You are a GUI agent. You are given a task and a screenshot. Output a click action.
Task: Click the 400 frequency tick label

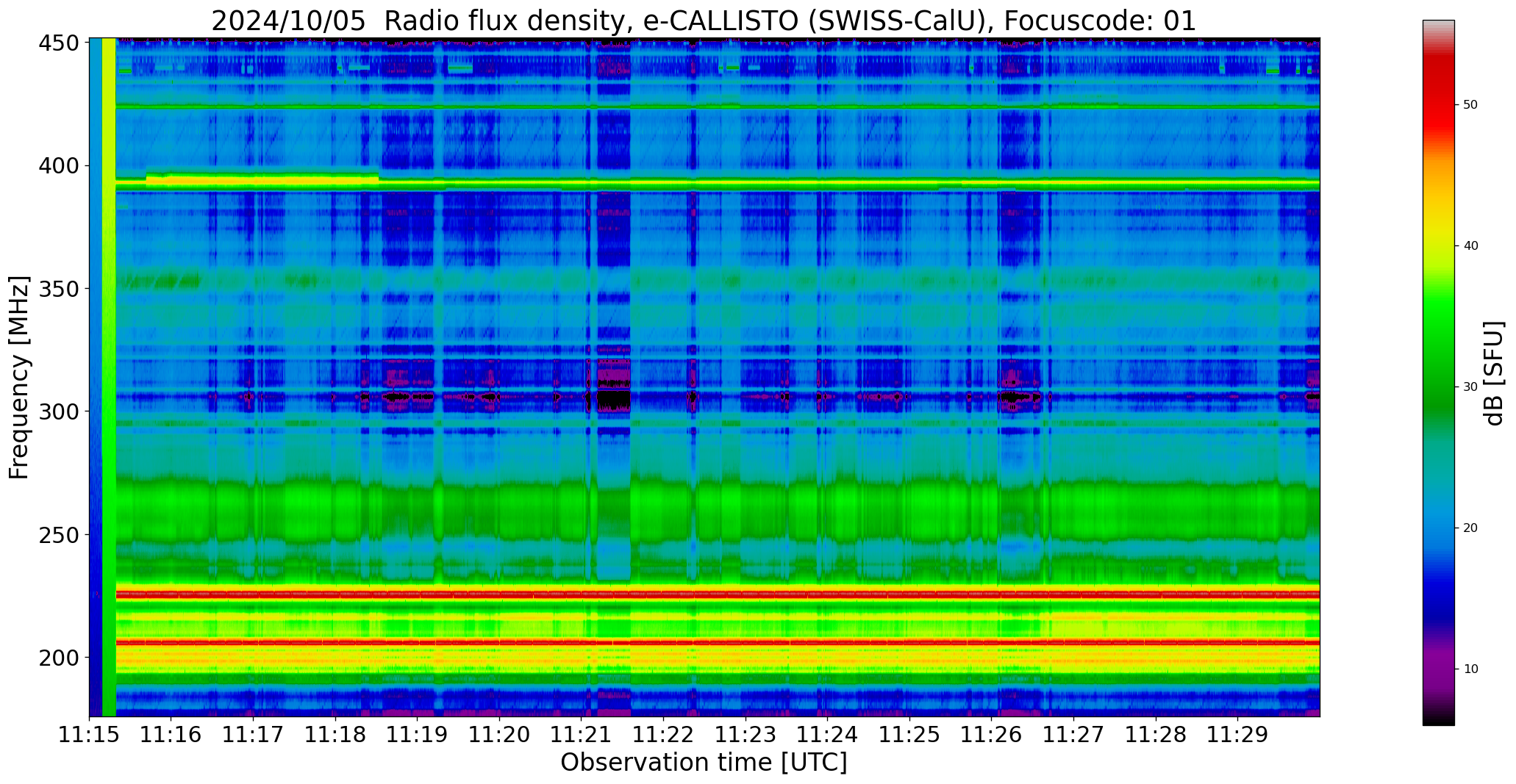click(x=59, y=166)
